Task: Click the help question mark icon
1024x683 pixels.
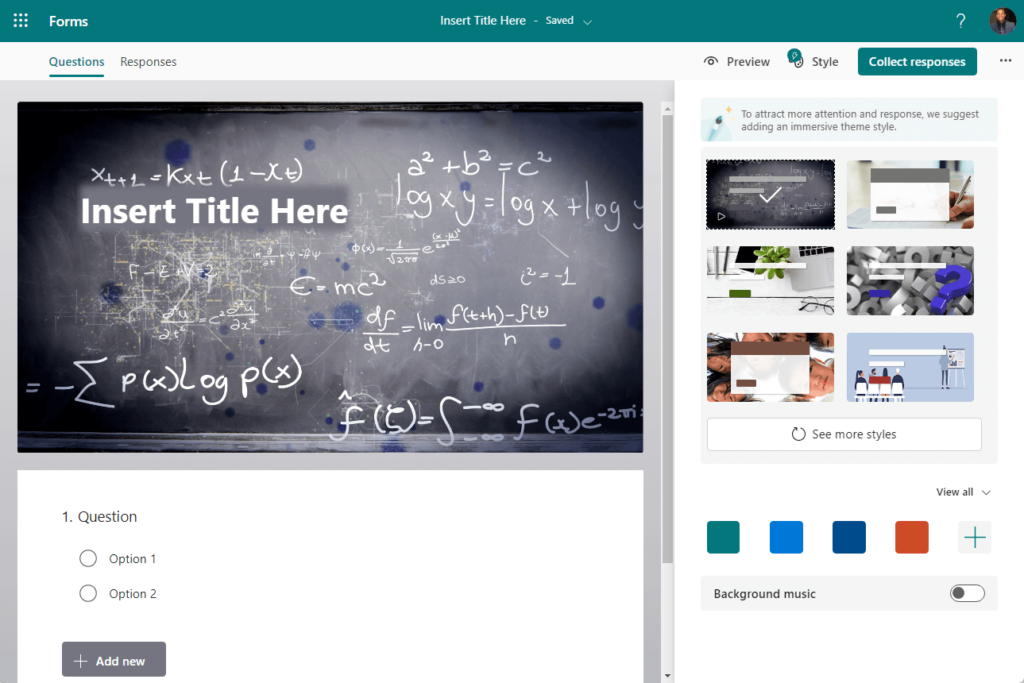Action: pos(961,21)
